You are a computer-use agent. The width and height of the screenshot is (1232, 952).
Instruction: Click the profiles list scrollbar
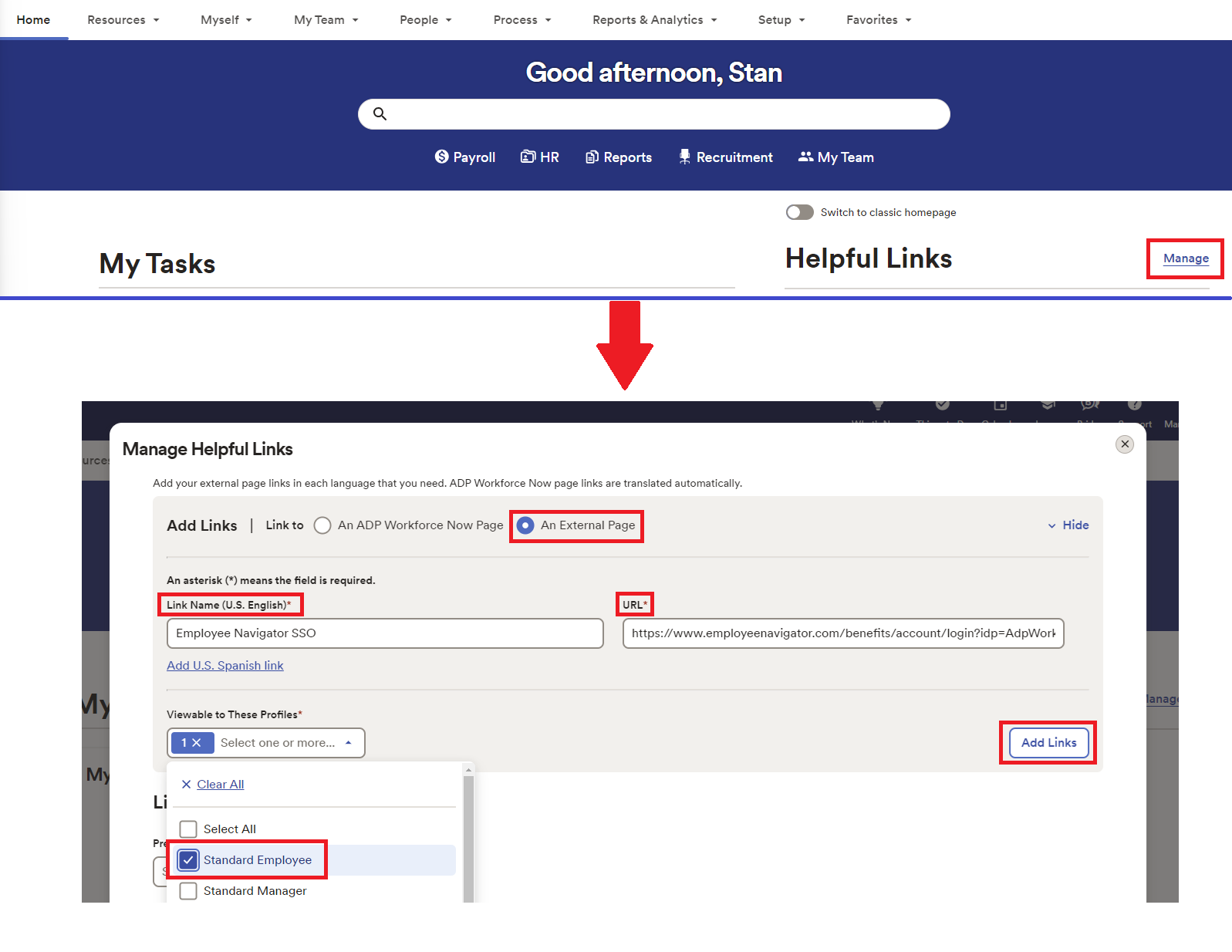coord(468,833)
